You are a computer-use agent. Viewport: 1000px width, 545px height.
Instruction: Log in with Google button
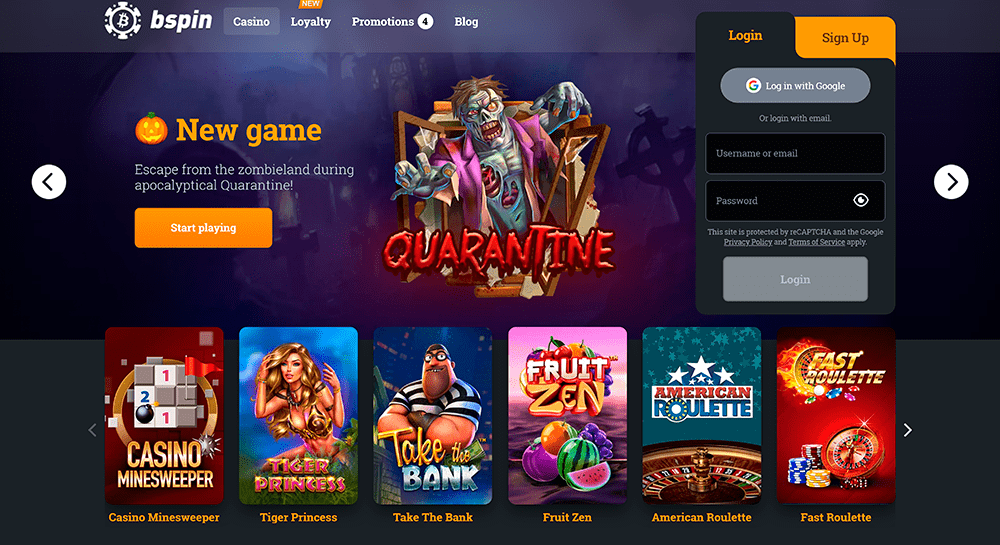(x=795, y=85)
